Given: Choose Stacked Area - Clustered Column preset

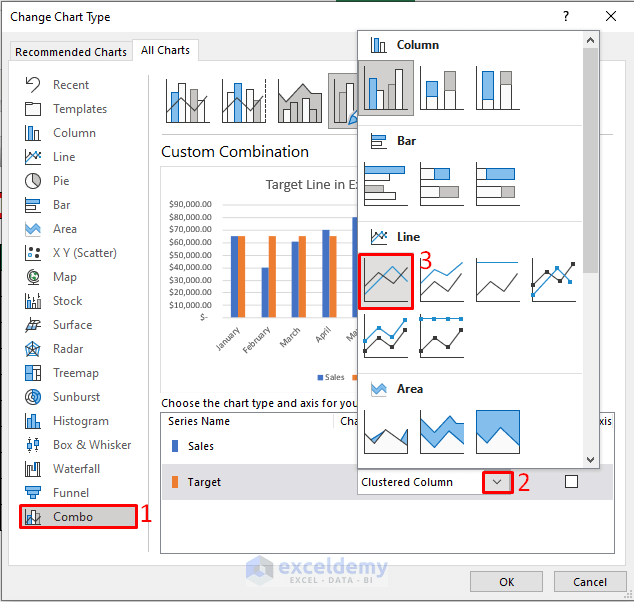Looking at the screenshot, I should tap(300, 101).
